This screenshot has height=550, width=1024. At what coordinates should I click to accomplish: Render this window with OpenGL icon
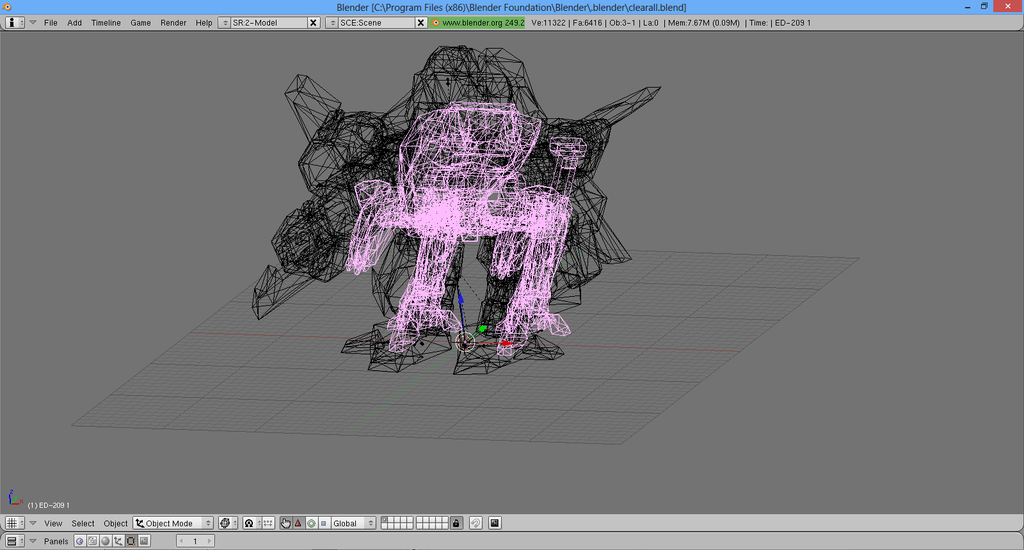[494, 523]
